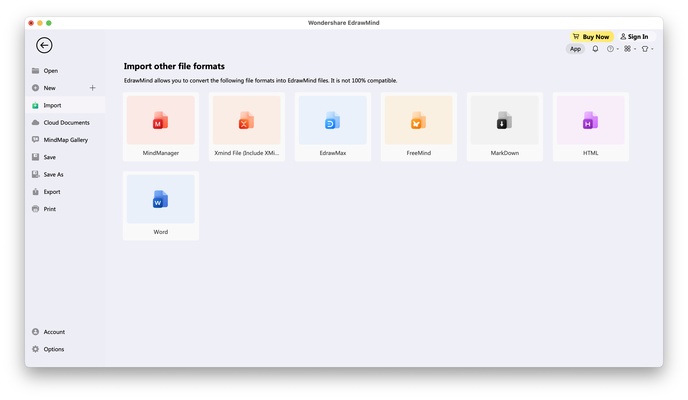
Task: Click the gallery icon beside MindMap Gallery
Action: pos(36,139)
